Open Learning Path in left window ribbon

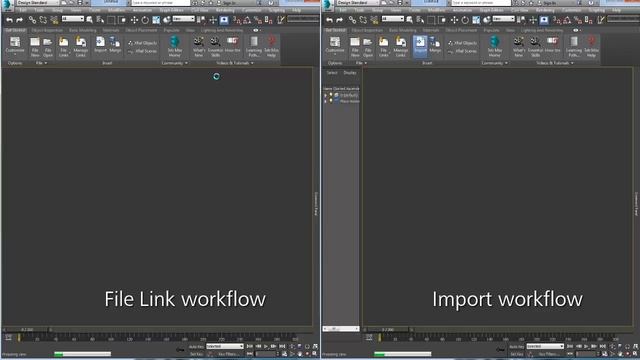pyautogui.click(x=254, y=47)
